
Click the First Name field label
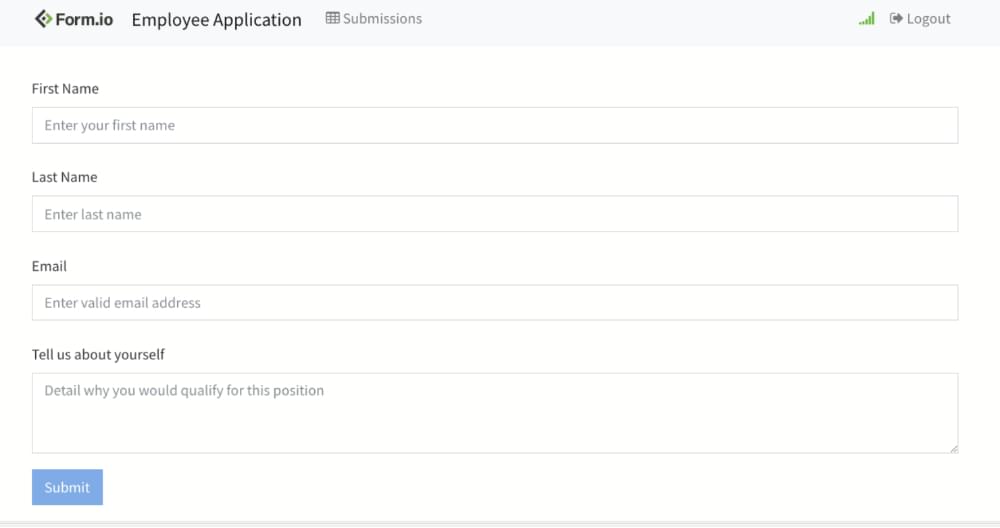pos(65,89)
